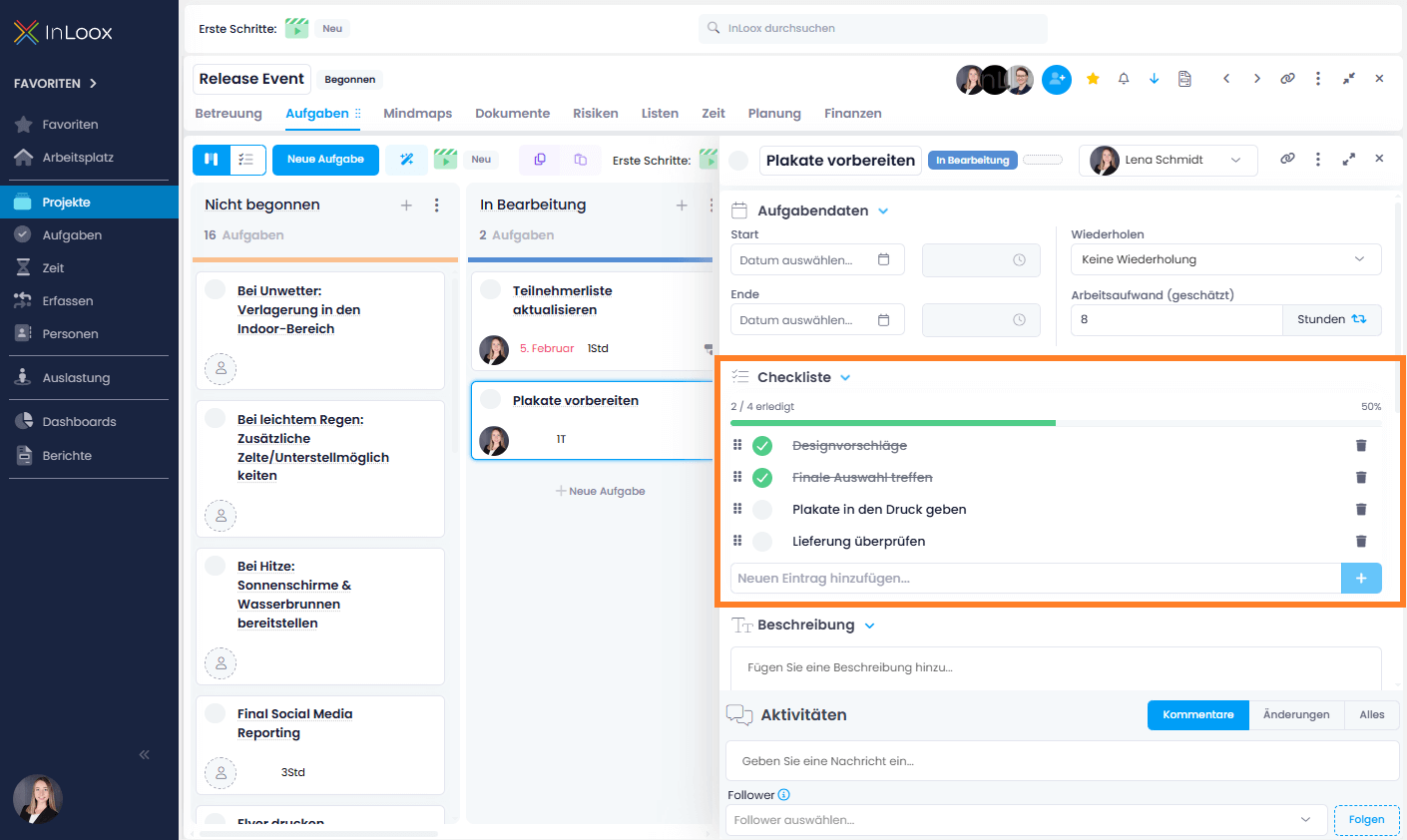The height and width of the screenshot is (840, 1407).
Task: Collapse the Checkliste section
Action: pyautogui.click(x=846, y=378)
